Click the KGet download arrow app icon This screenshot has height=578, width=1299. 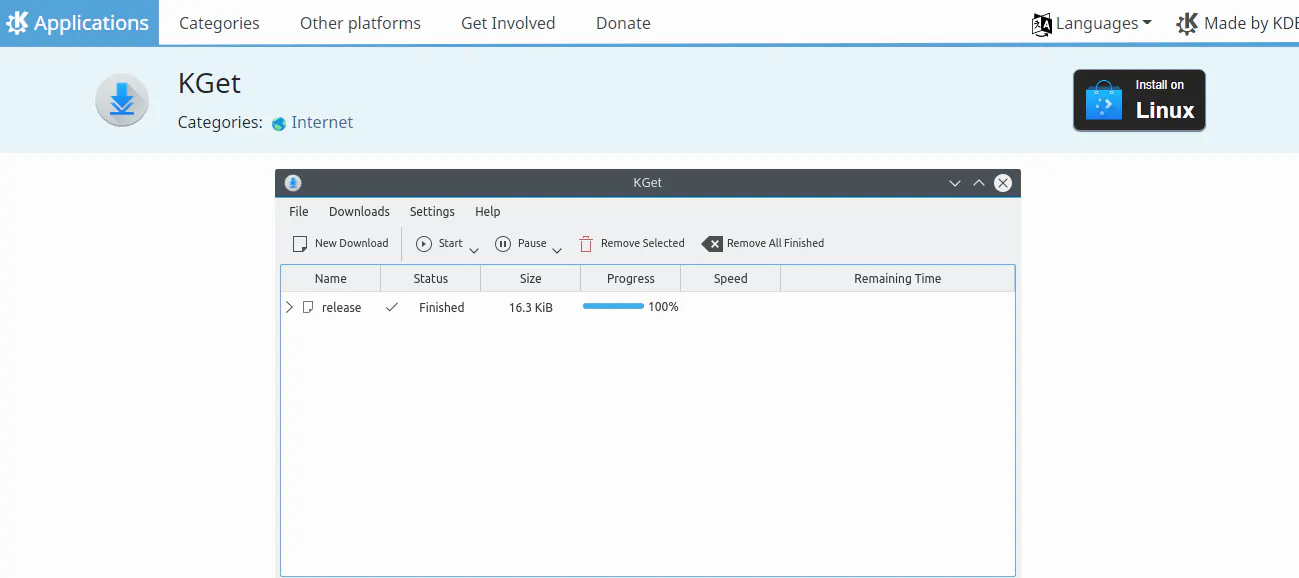point(121,99)
